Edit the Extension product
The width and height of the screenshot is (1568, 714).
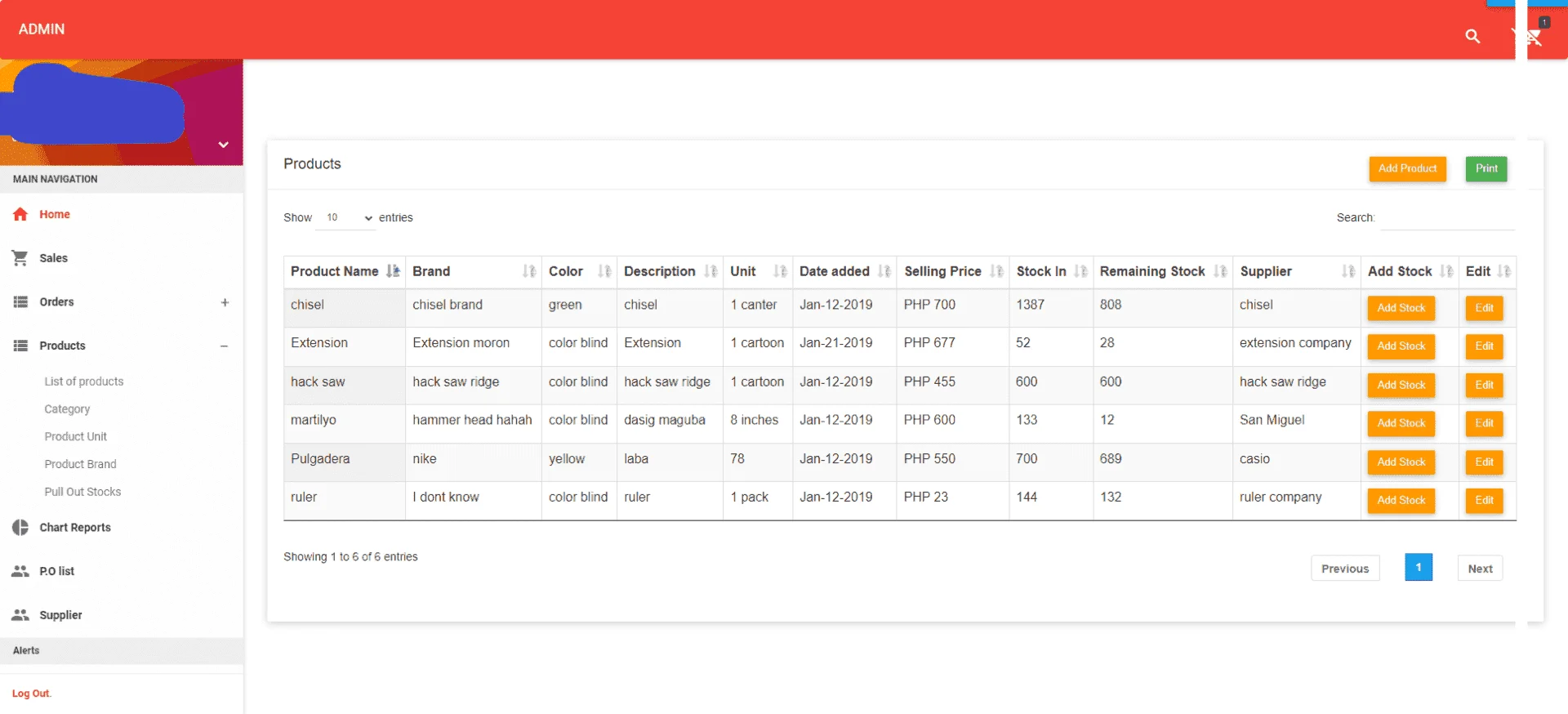(1484, 346)
